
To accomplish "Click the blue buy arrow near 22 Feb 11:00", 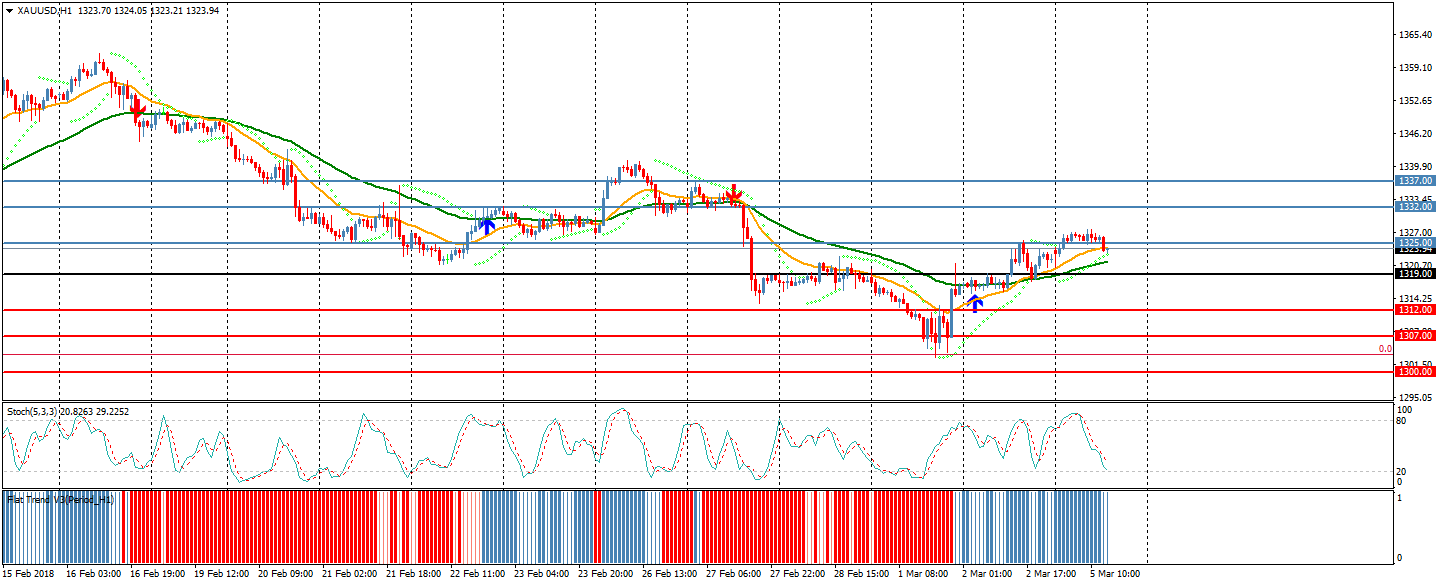I will [x=486, y=224].
